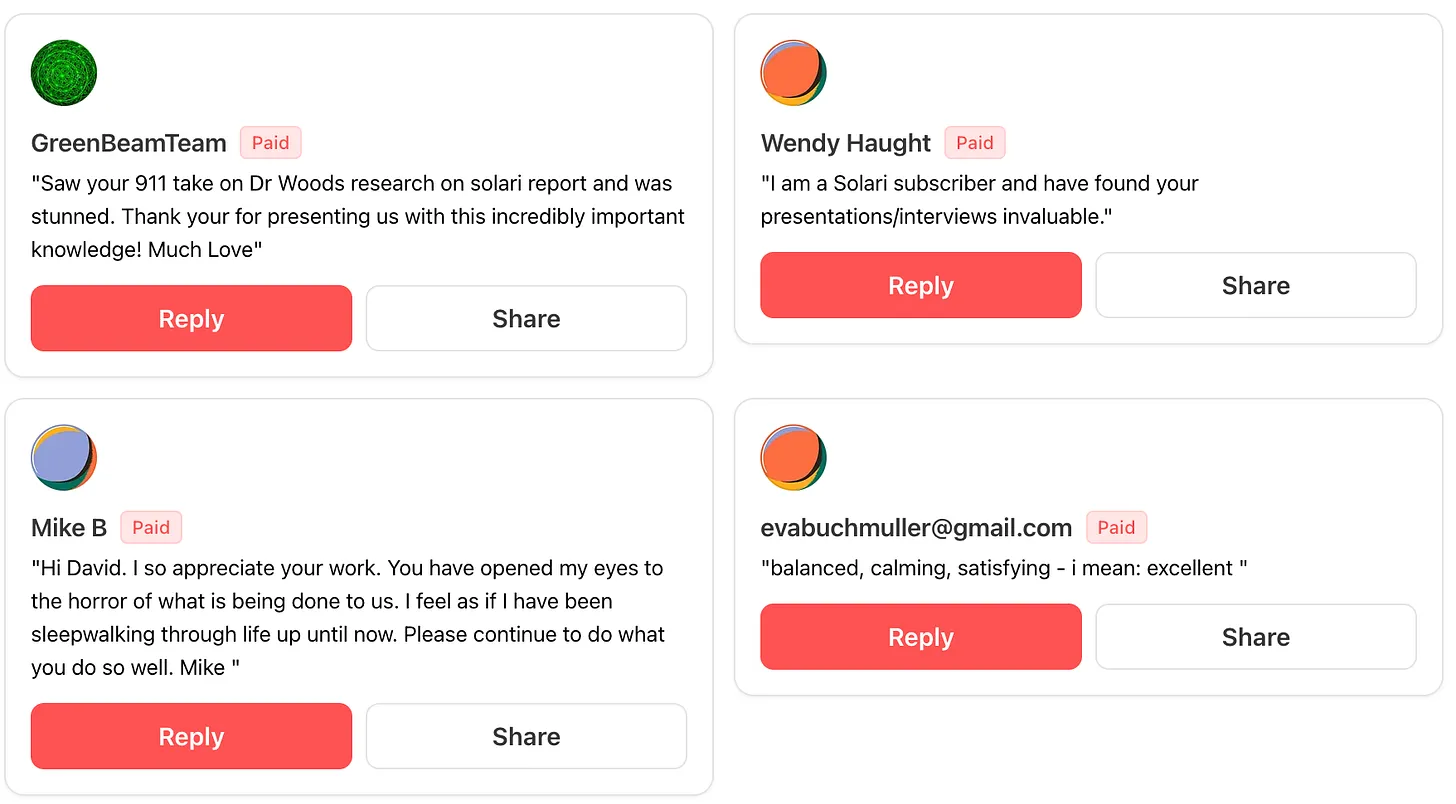Click Mike B's purple avatar icon
This screenshot has height=804, width=1456.
[x=64, y=458]
